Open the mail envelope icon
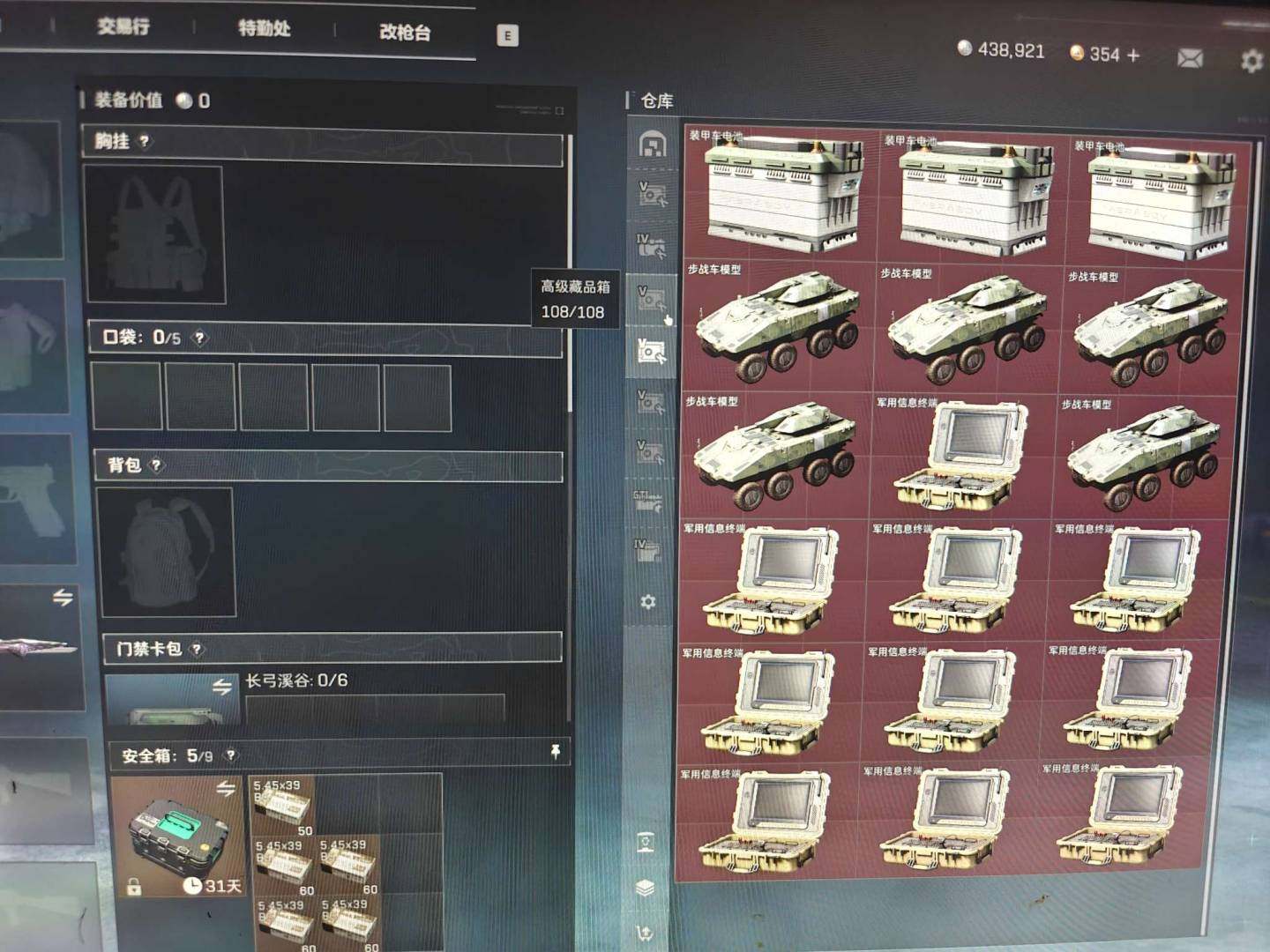The image size is (1270, 952). coord(1190,58)
